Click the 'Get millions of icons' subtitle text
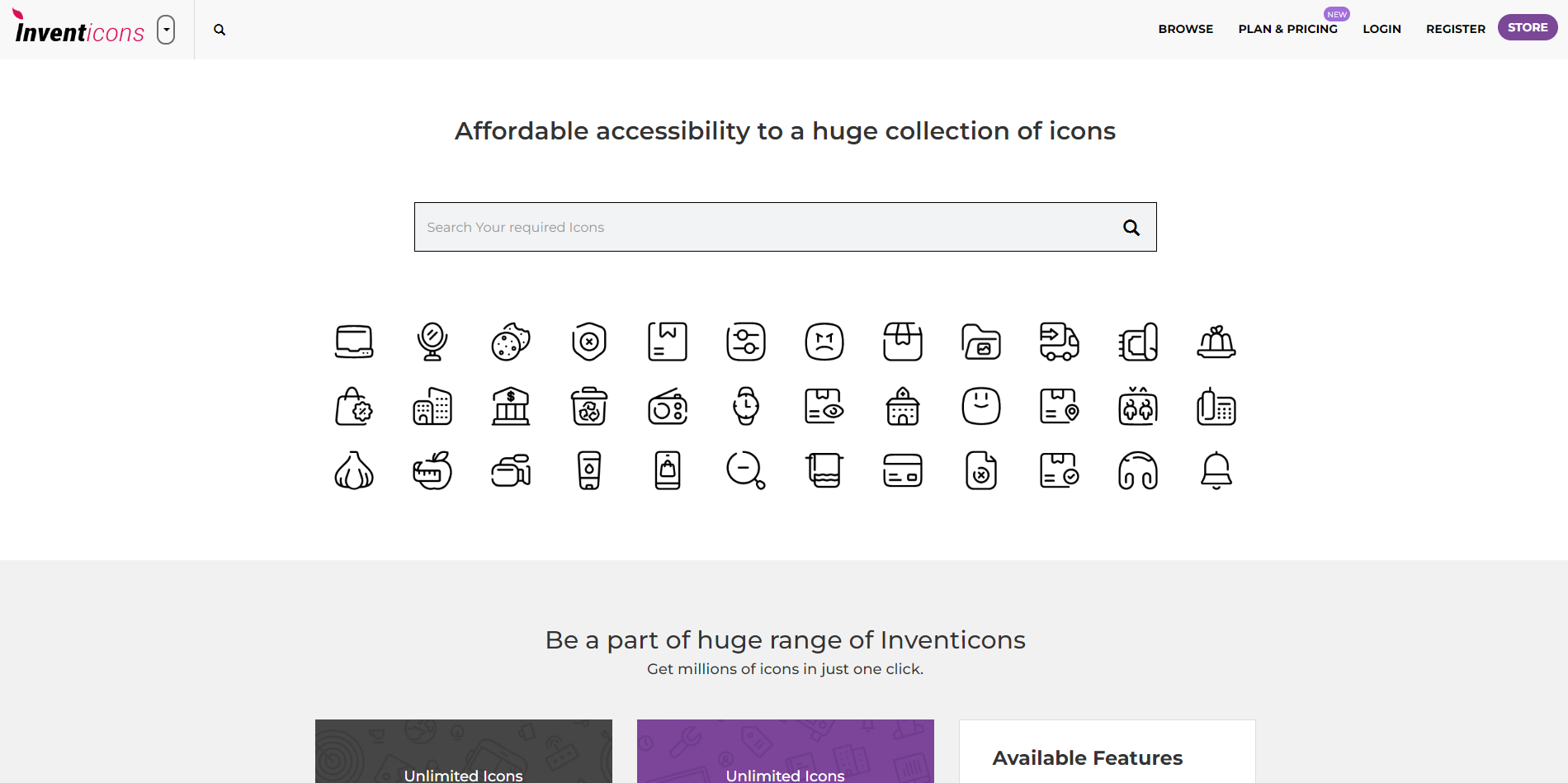Image resolution: width=1568 pixels, height=783 pixels. [785, 669]
